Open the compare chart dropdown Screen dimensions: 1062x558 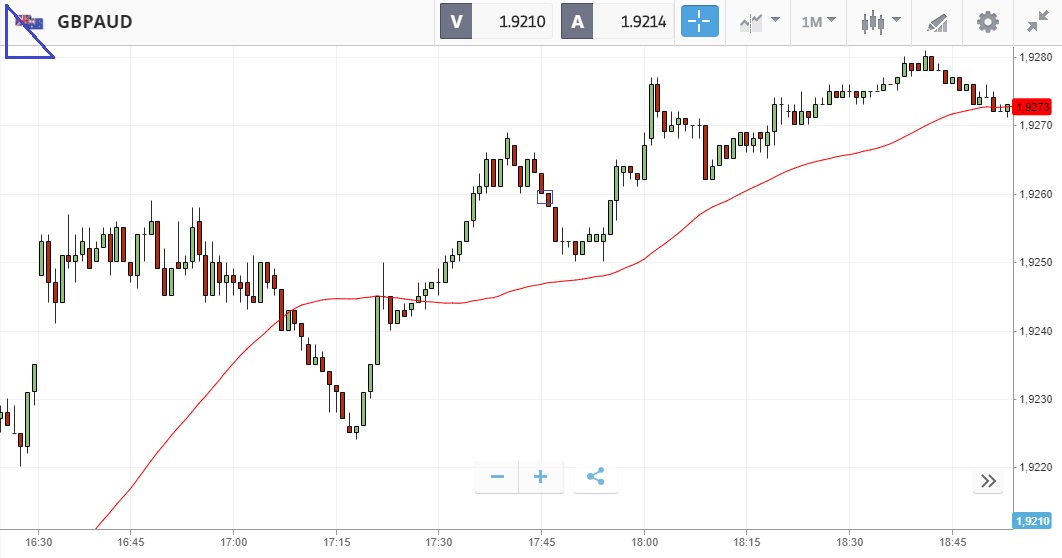click(x=759, y=21)
